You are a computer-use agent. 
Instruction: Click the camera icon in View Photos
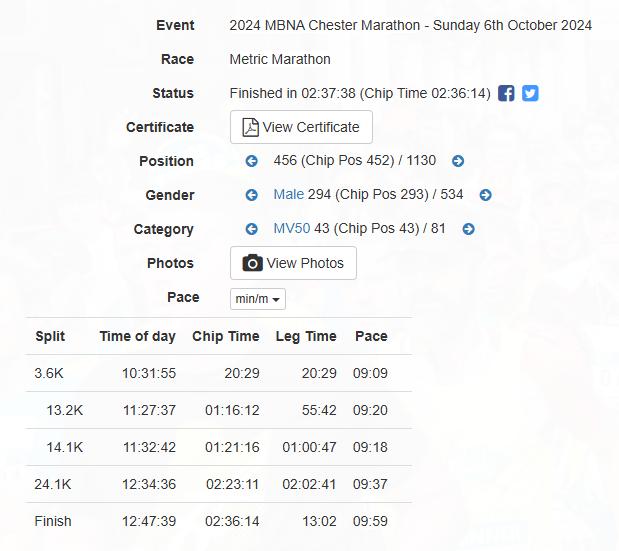253,263
